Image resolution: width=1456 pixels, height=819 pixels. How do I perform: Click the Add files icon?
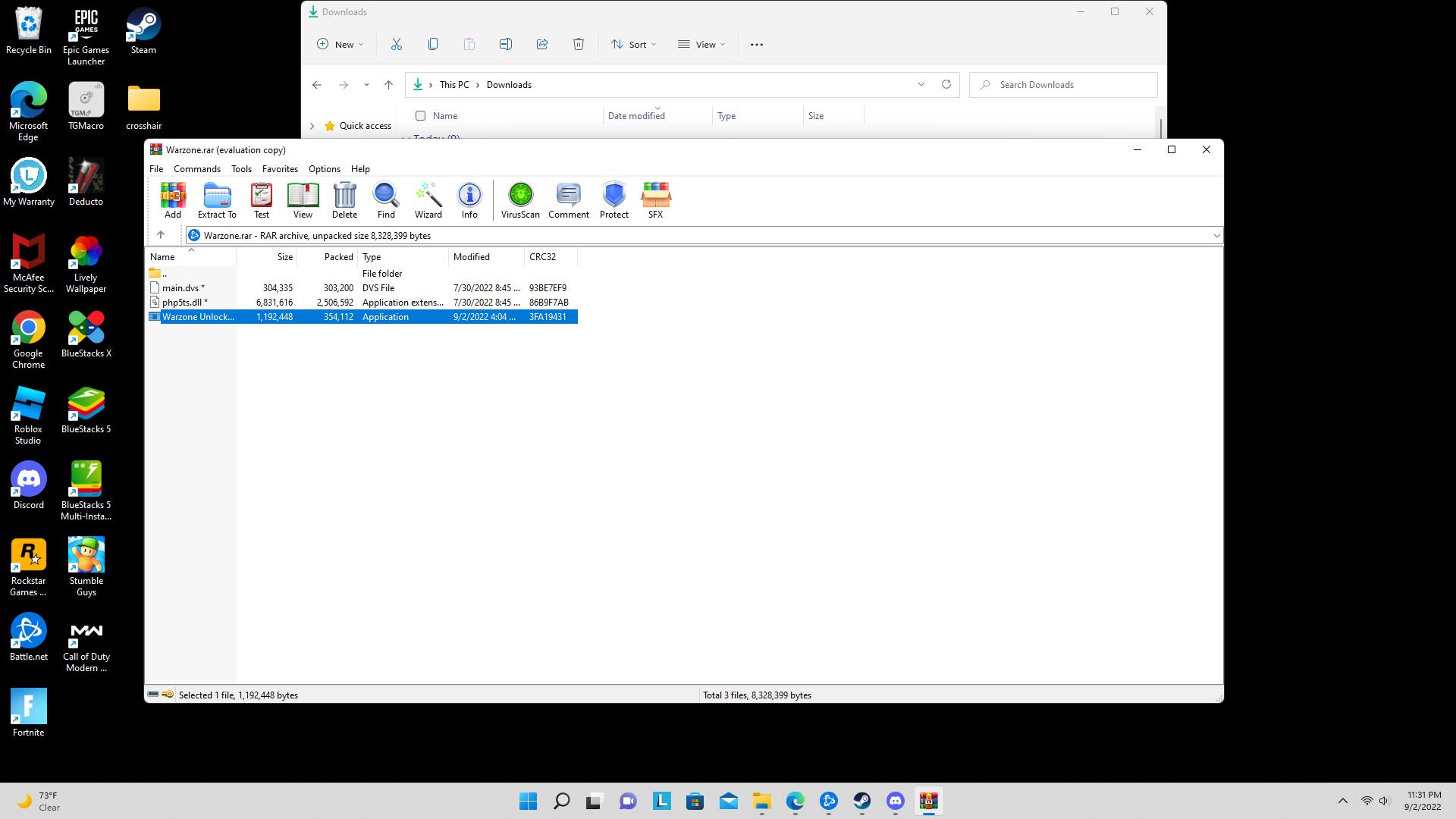[x=173, y=200]
